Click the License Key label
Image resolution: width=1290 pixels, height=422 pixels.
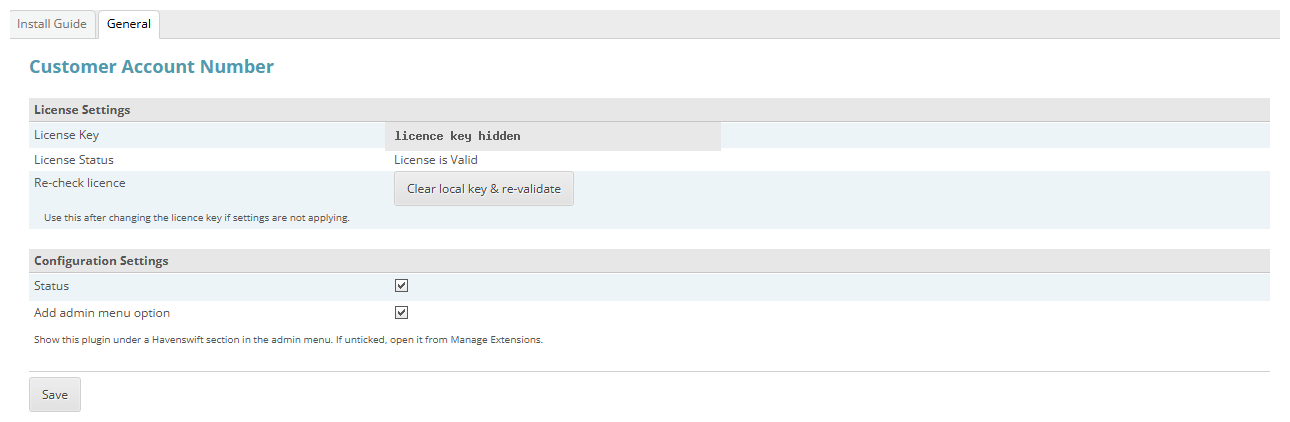66,135
